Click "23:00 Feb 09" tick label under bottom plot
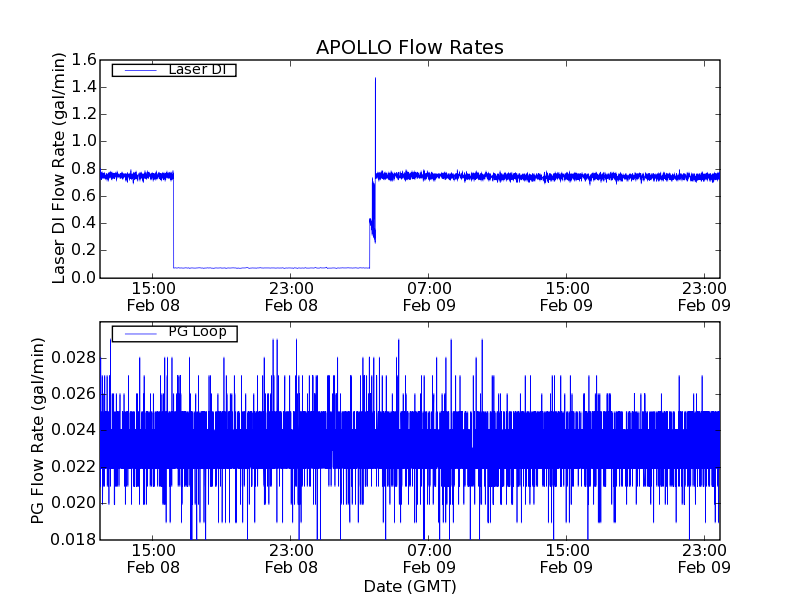Viewport: 800px width, 600px height. pos(704,559)
